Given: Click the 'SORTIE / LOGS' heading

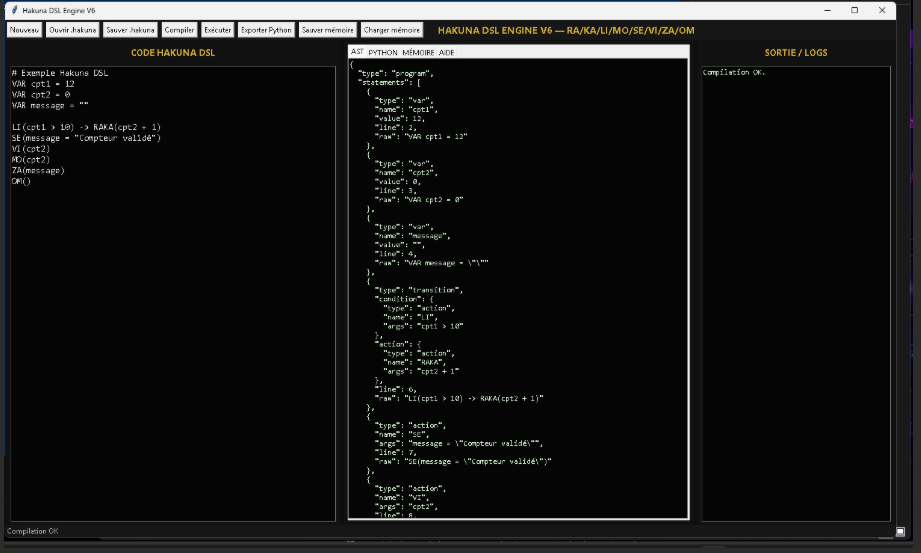Looking at the screenshot, I should click(796, 53).
